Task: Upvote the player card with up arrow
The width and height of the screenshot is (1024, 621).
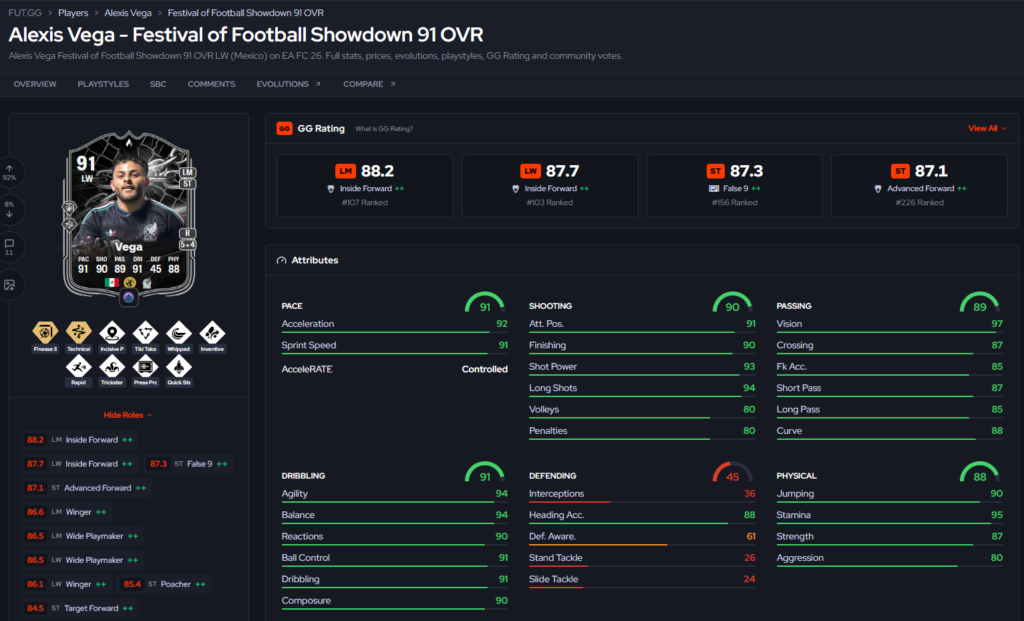Action: [9, 172]
